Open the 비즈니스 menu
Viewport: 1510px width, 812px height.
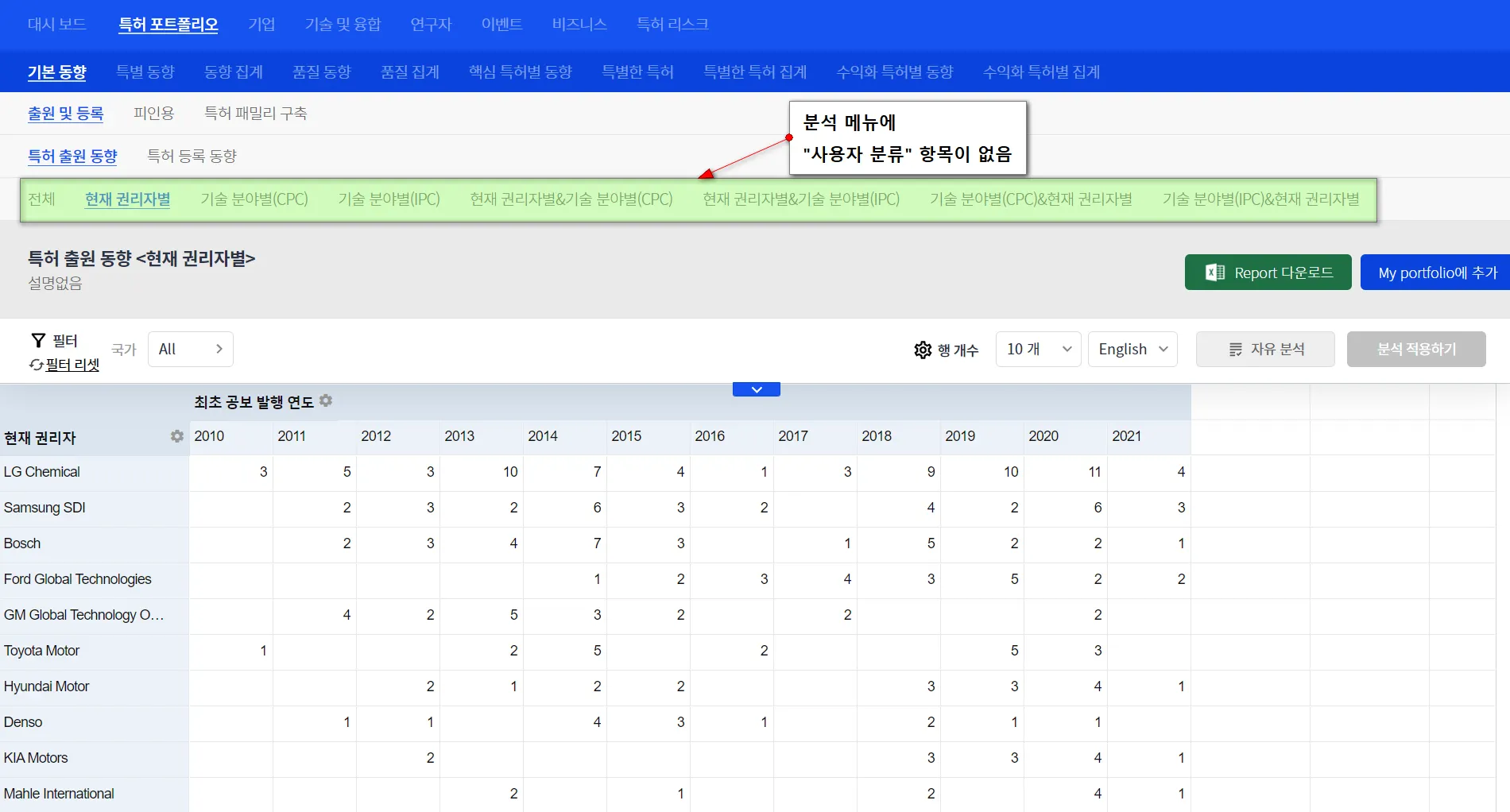click(579, 24)
